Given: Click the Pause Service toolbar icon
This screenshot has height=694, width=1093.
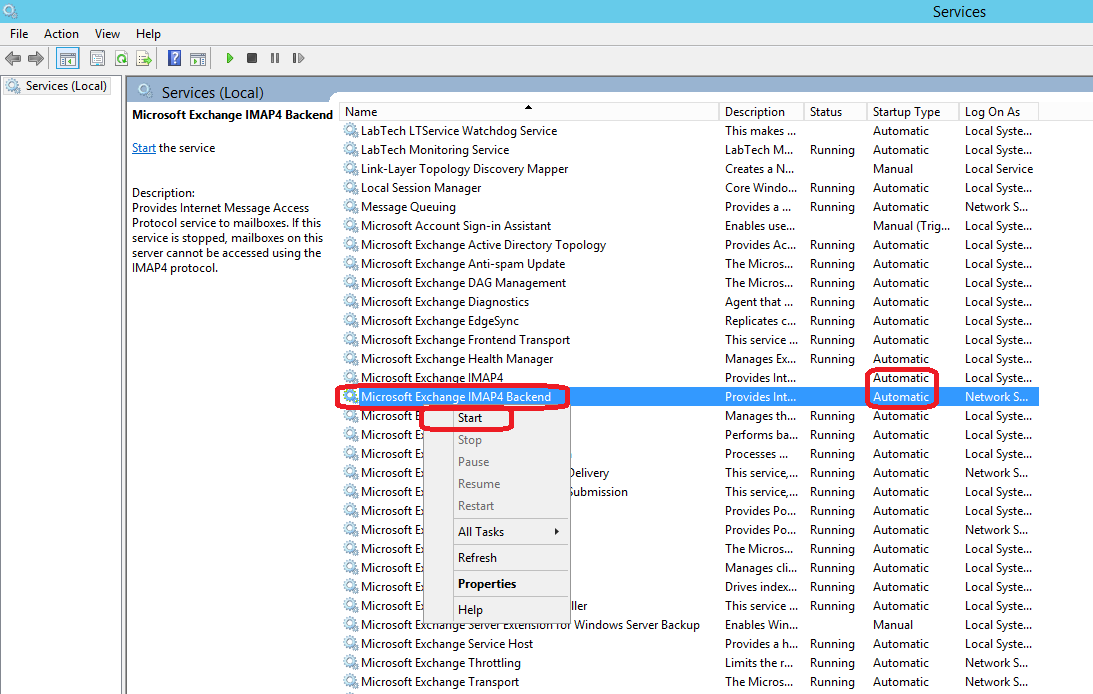Looking at the screenshot, I should click(275, 59).
